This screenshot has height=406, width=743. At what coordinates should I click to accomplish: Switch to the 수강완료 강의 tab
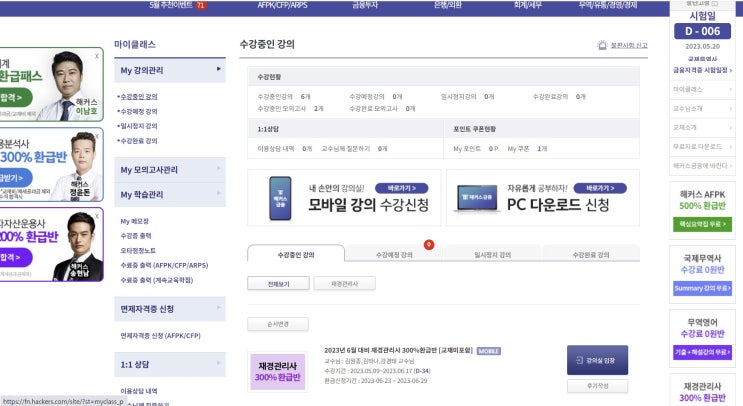click(x=591, y=254)
